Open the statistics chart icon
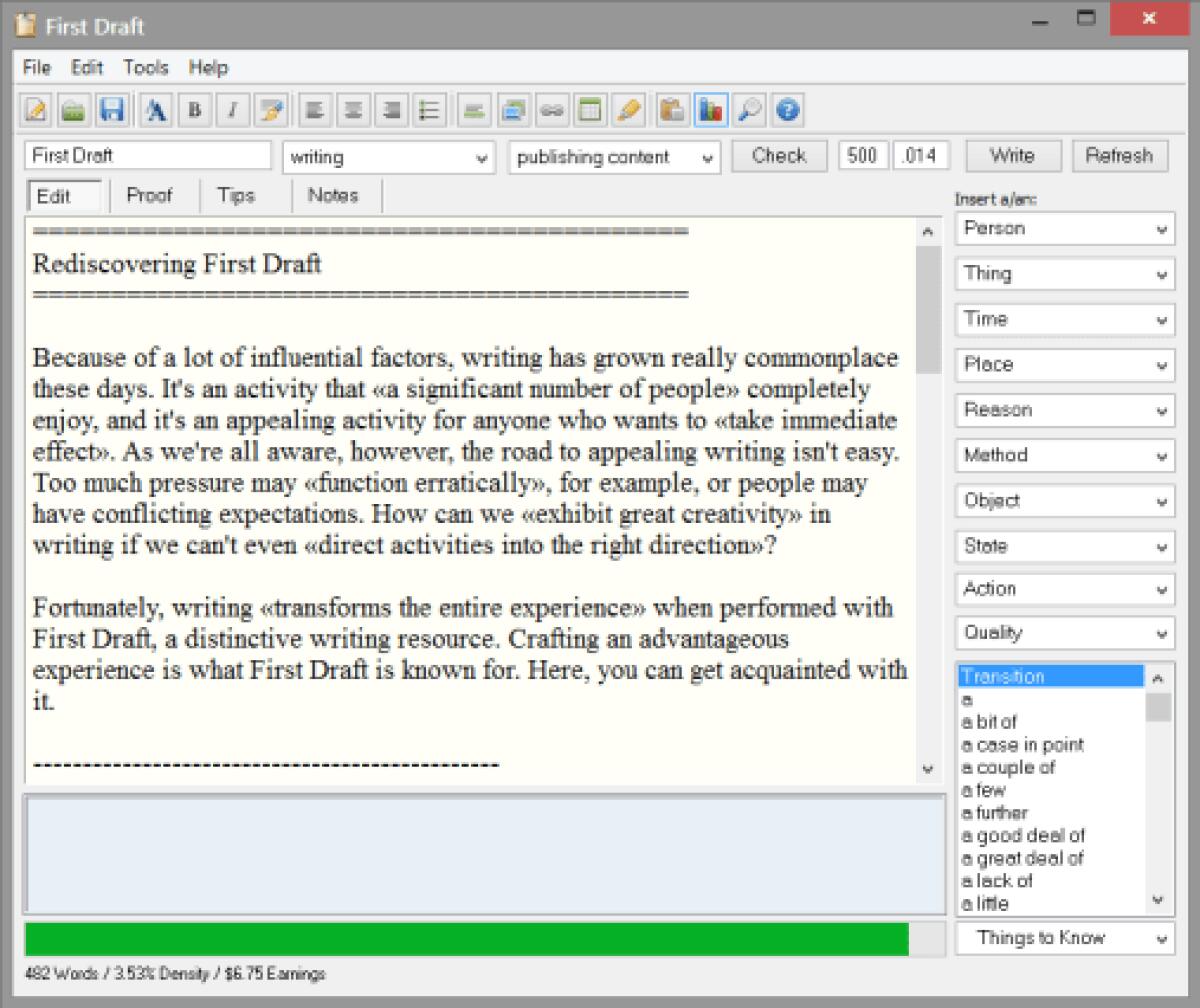Viewport: 1200px width, 1008px height. [x=711, y=110]
